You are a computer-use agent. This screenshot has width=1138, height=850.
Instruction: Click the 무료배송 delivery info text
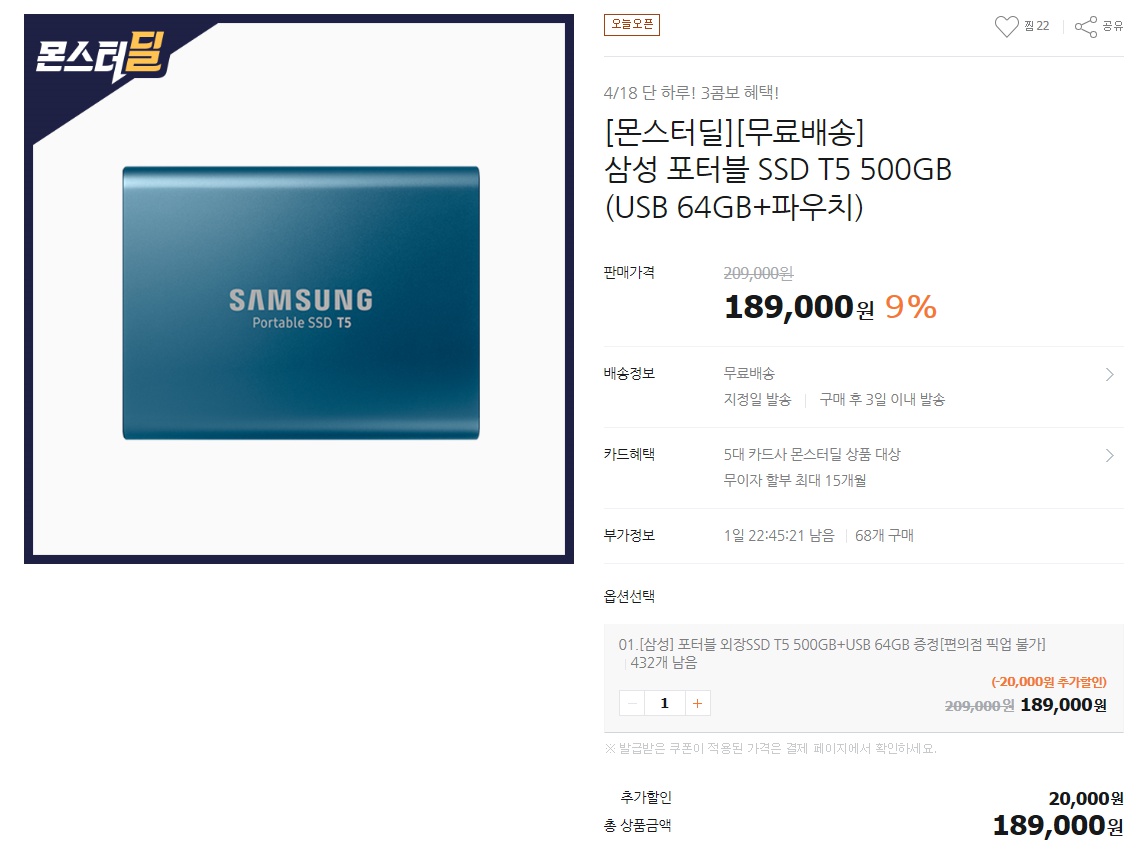[x=749, y=373]
